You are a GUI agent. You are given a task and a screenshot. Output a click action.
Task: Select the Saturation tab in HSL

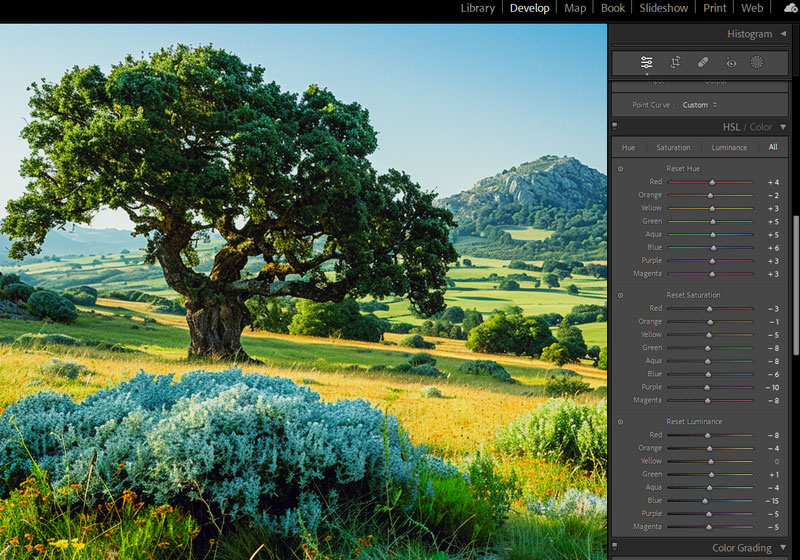coord(673,147)
